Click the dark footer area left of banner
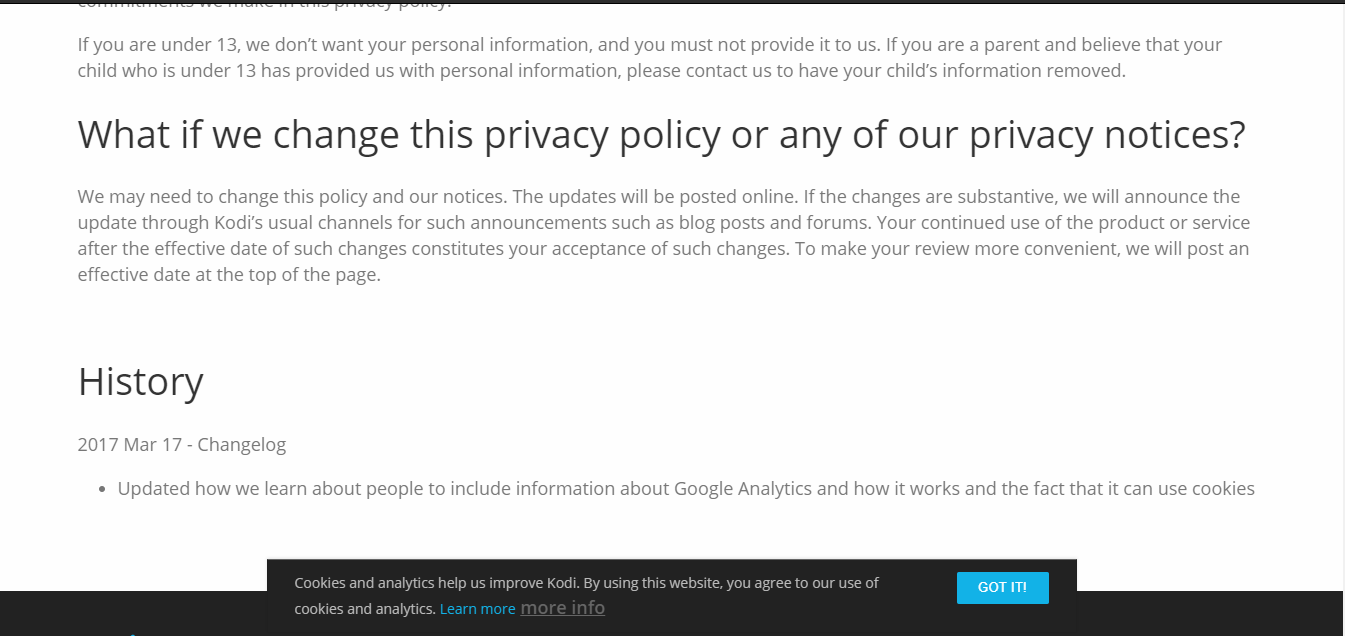1345x636 pixels. coord(130,612)
